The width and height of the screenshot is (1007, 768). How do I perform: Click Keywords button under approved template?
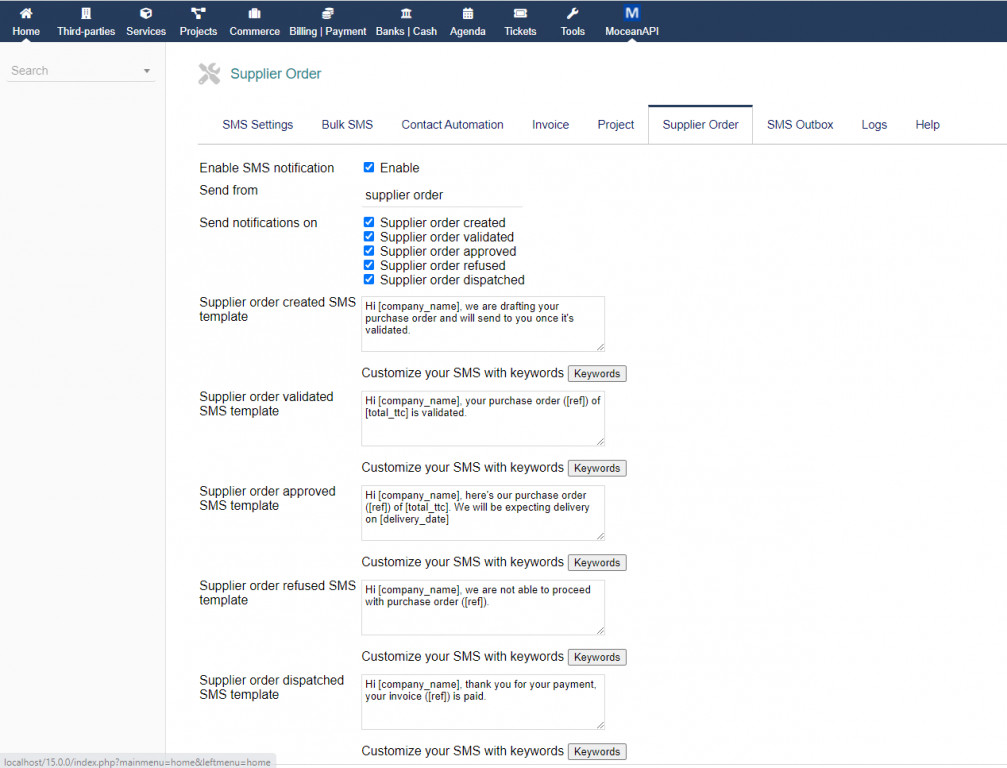click(x=597, y=563)
